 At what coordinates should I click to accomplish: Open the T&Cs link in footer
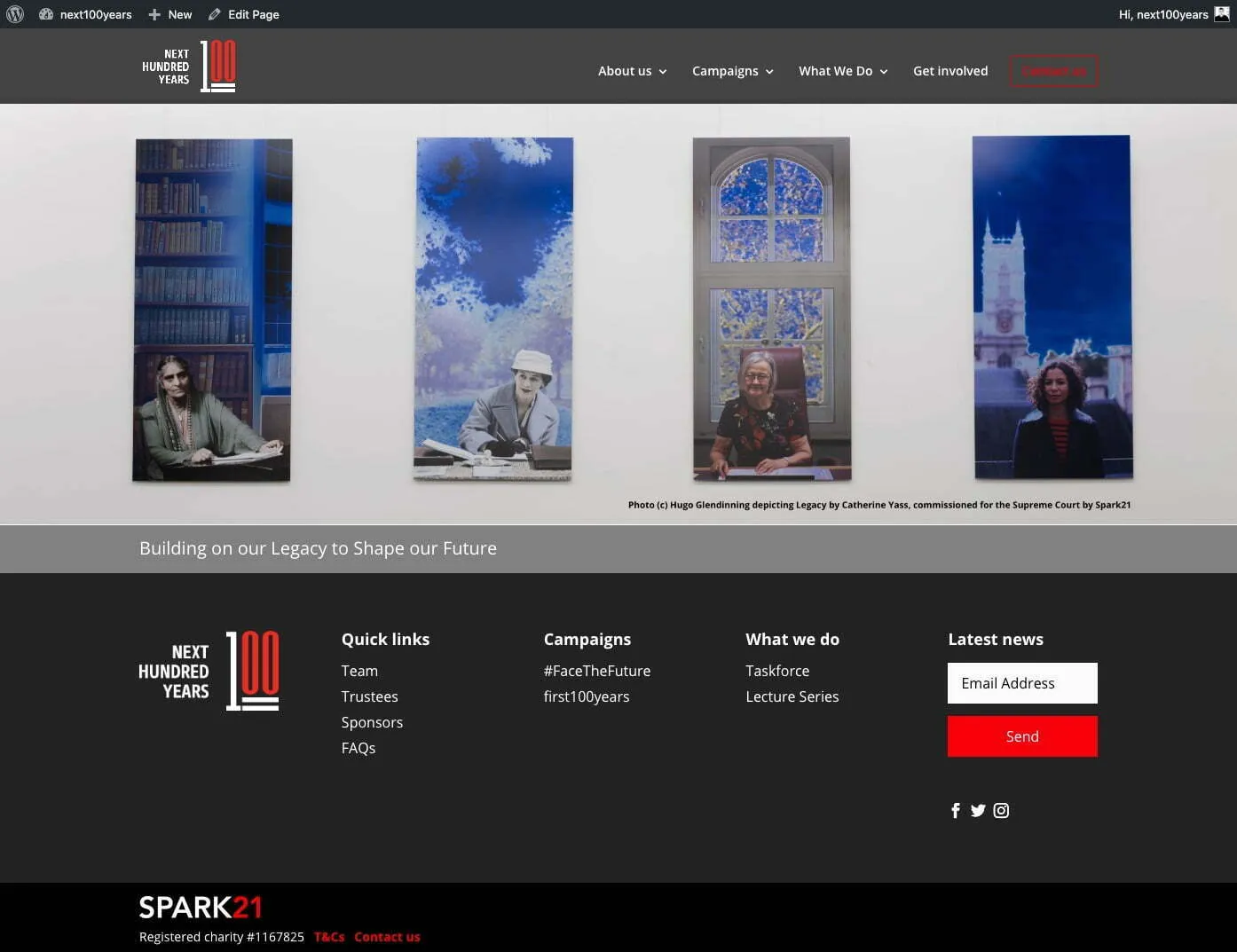(x=329, y=937)
